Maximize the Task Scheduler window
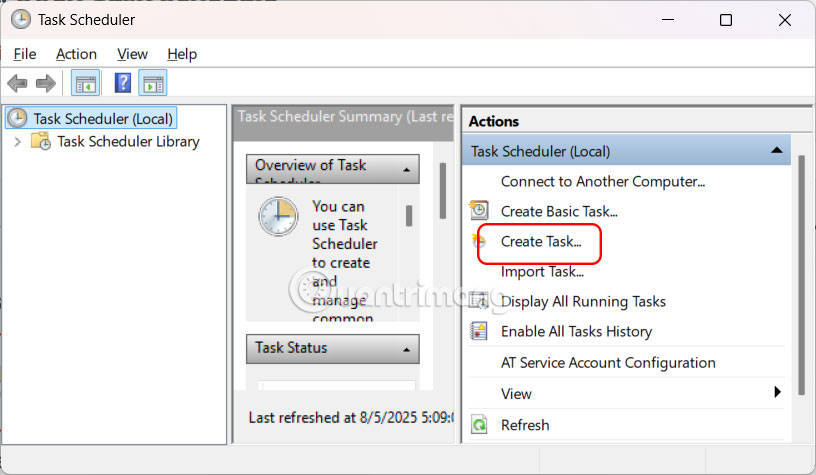Image resolution: width=816 pixels, height=475 pixels. (x=726, y=20)
